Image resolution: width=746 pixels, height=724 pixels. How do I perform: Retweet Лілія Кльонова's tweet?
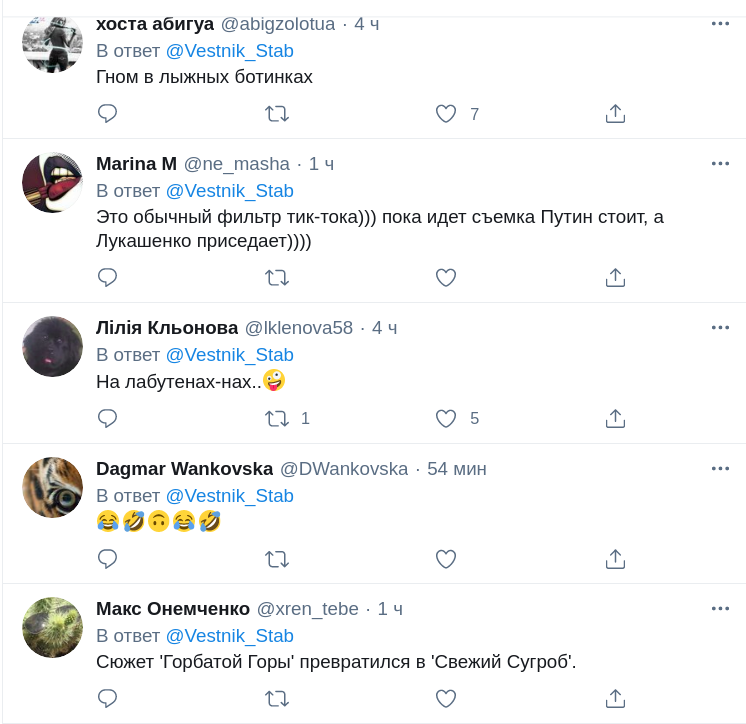(277, 418)
